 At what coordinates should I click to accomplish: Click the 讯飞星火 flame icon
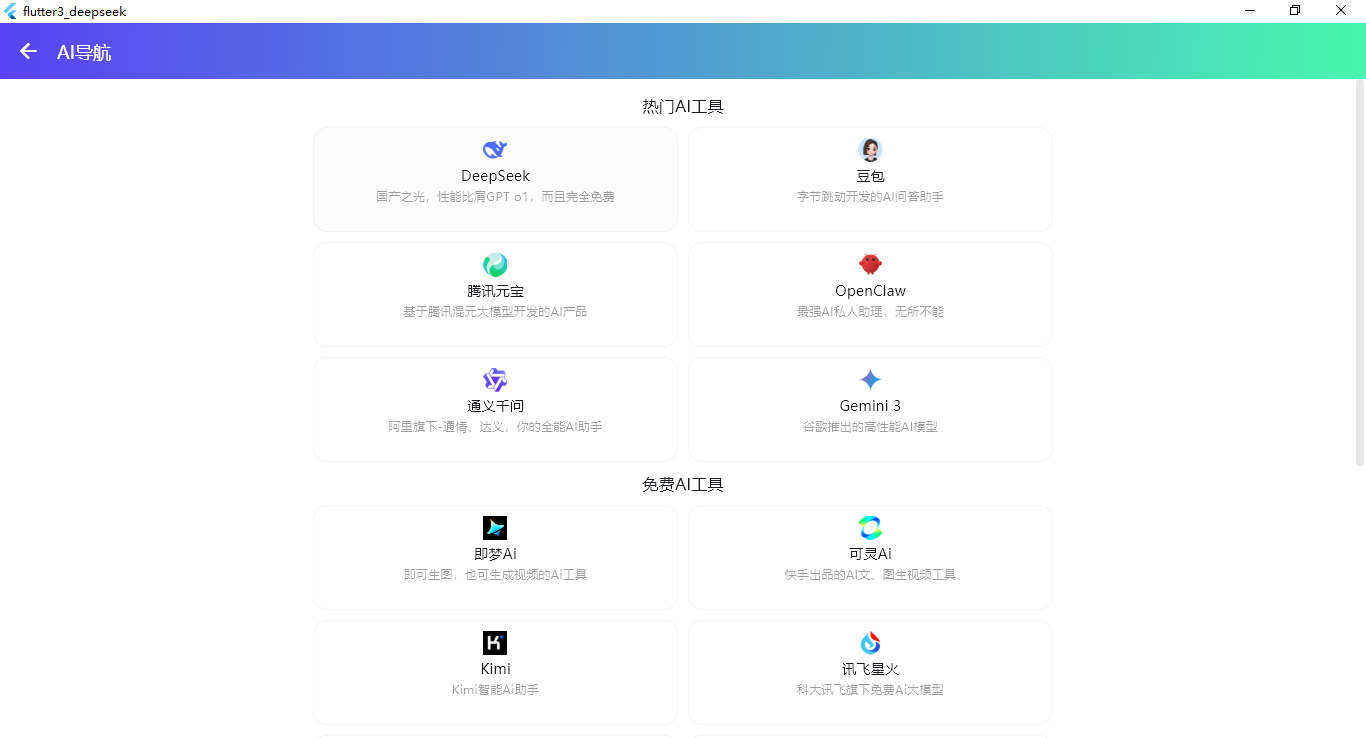[870, 642]
